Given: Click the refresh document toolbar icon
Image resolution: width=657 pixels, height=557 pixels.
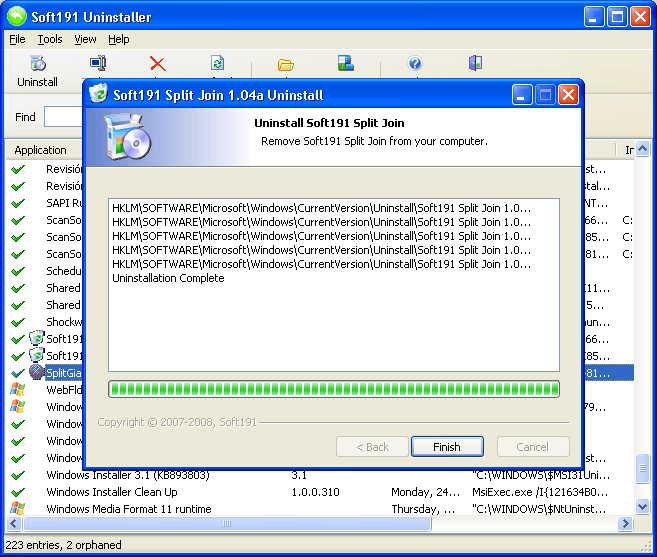Looking at the screenshot, I should (217, 63).
